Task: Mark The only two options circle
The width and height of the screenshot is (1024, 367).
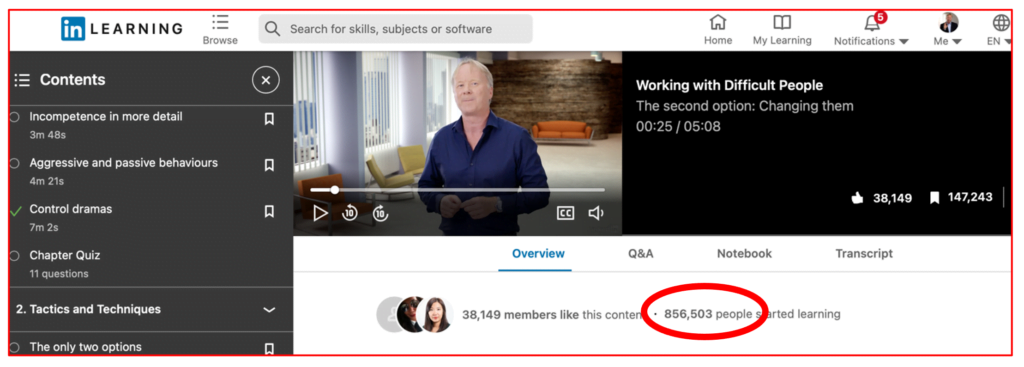Action: pos(14,347)
